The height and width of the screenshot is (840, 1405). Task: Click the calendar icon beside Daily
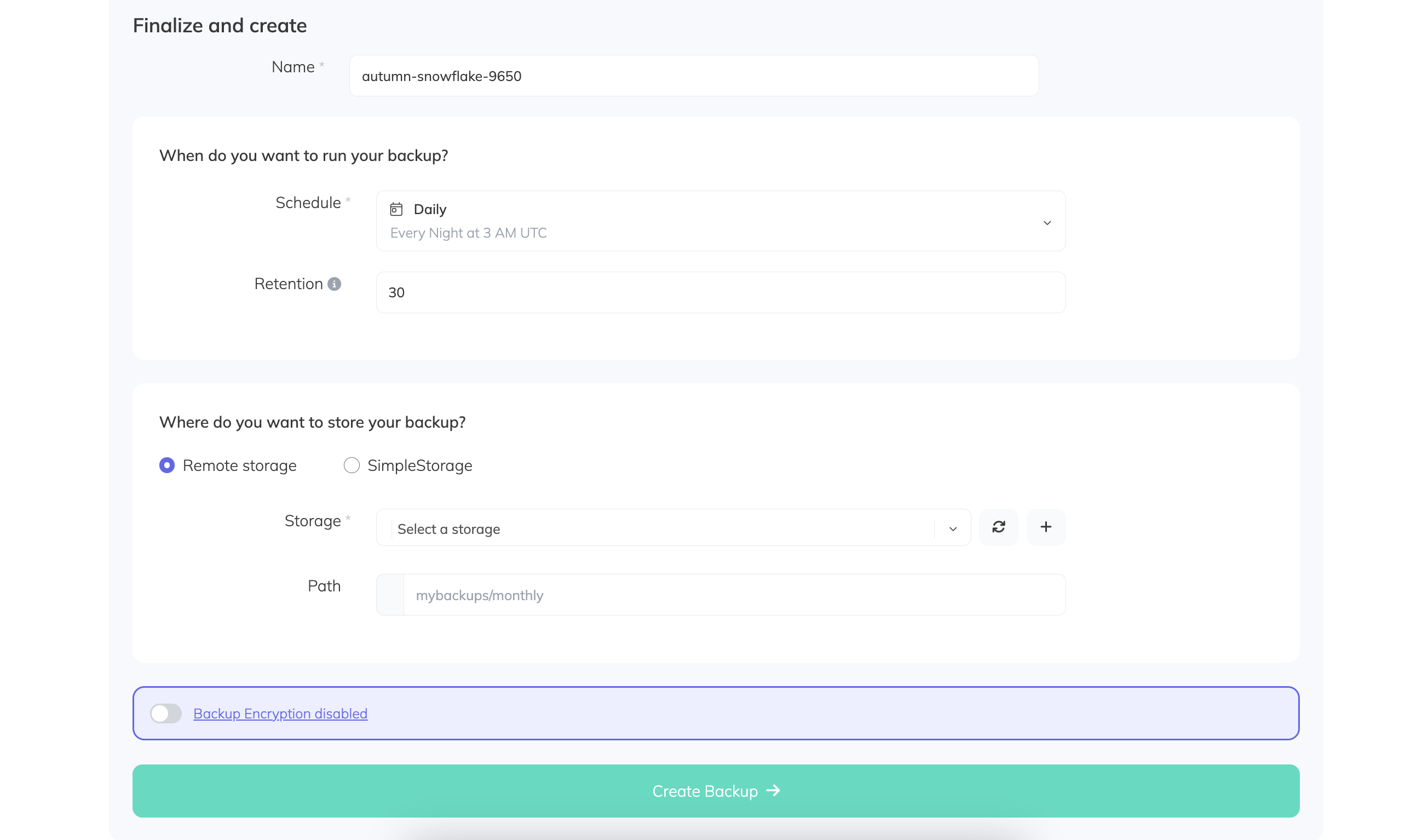click(x=396, y=209)
